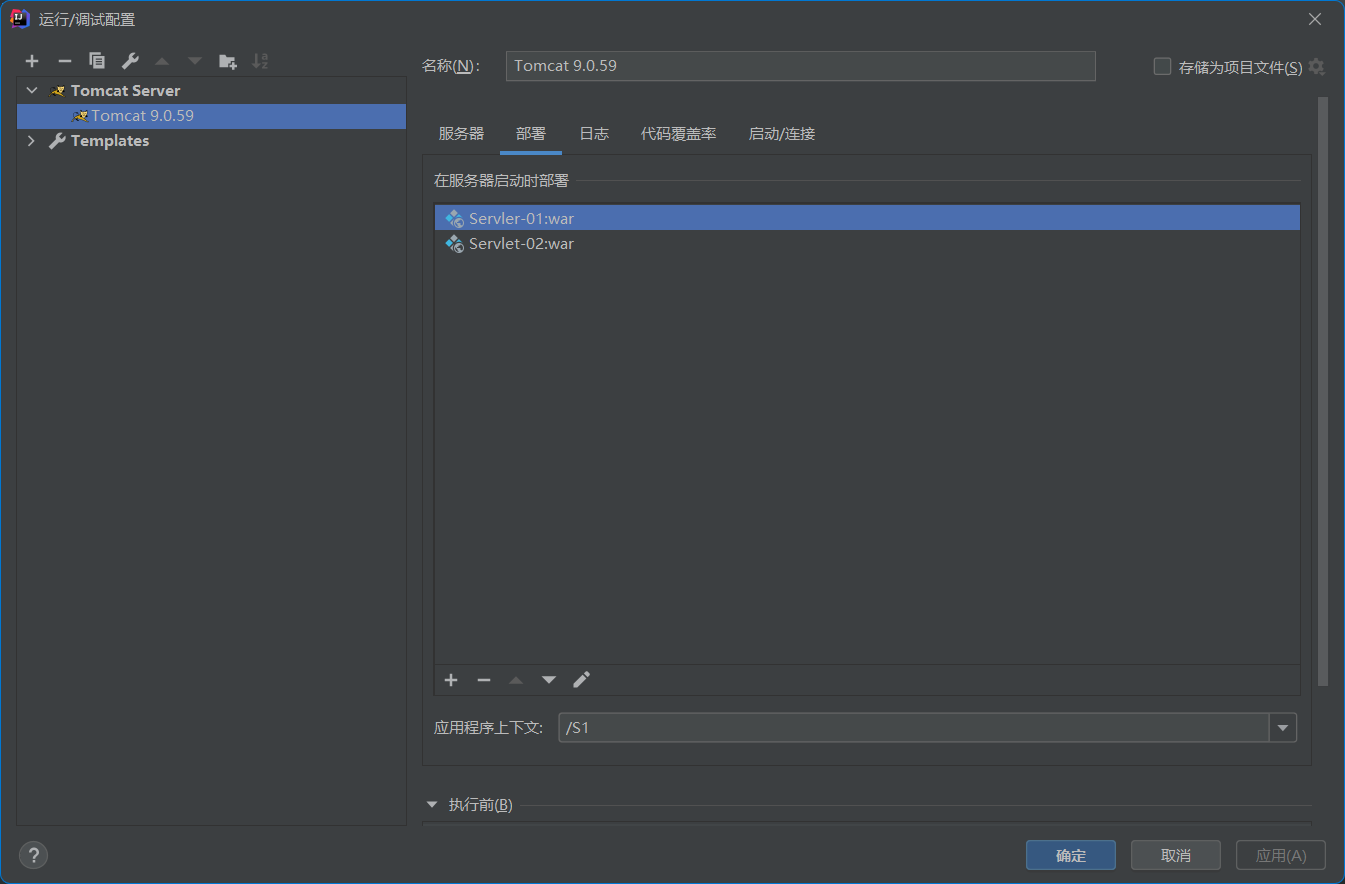The height and width of the screenshot is (884, 1345).
Task: Enable the 存储为项目文件 checkbox
Action: point(1162,67)
